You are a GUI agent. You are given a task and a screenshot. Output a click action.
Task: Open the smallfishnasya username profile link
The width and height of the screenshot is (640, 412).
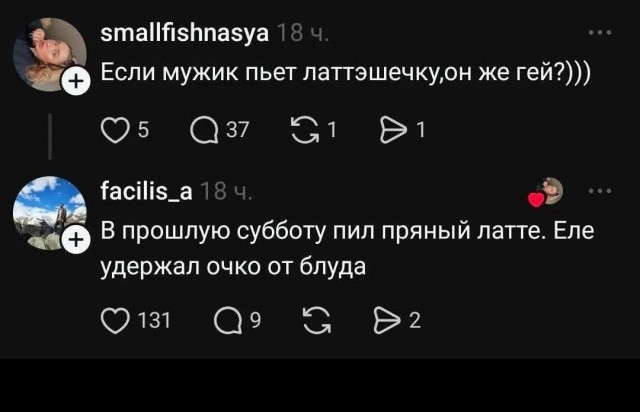pos(186,35)
